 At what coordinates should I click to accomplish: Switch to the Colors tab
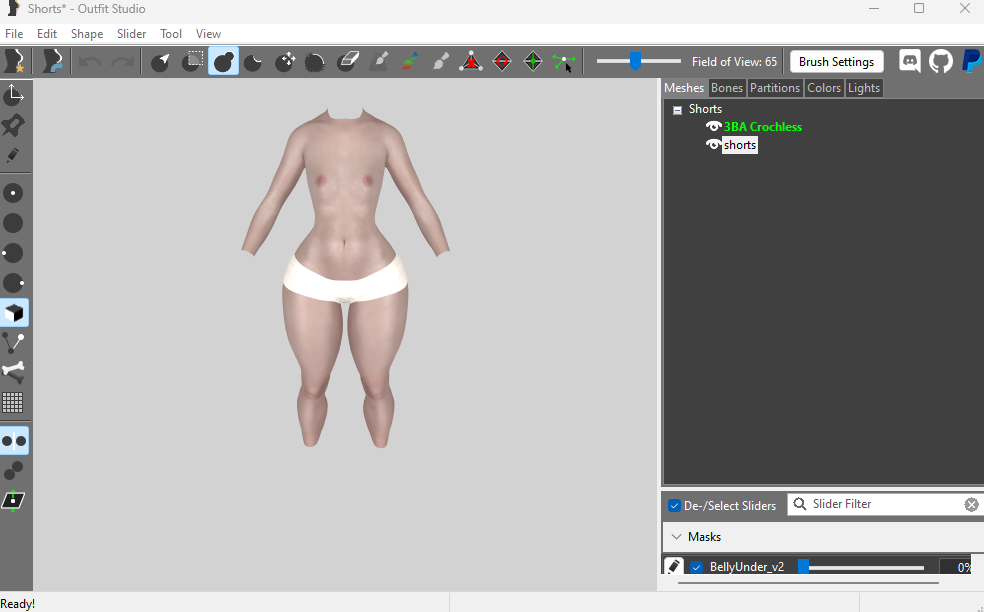(x=824, y=88)
